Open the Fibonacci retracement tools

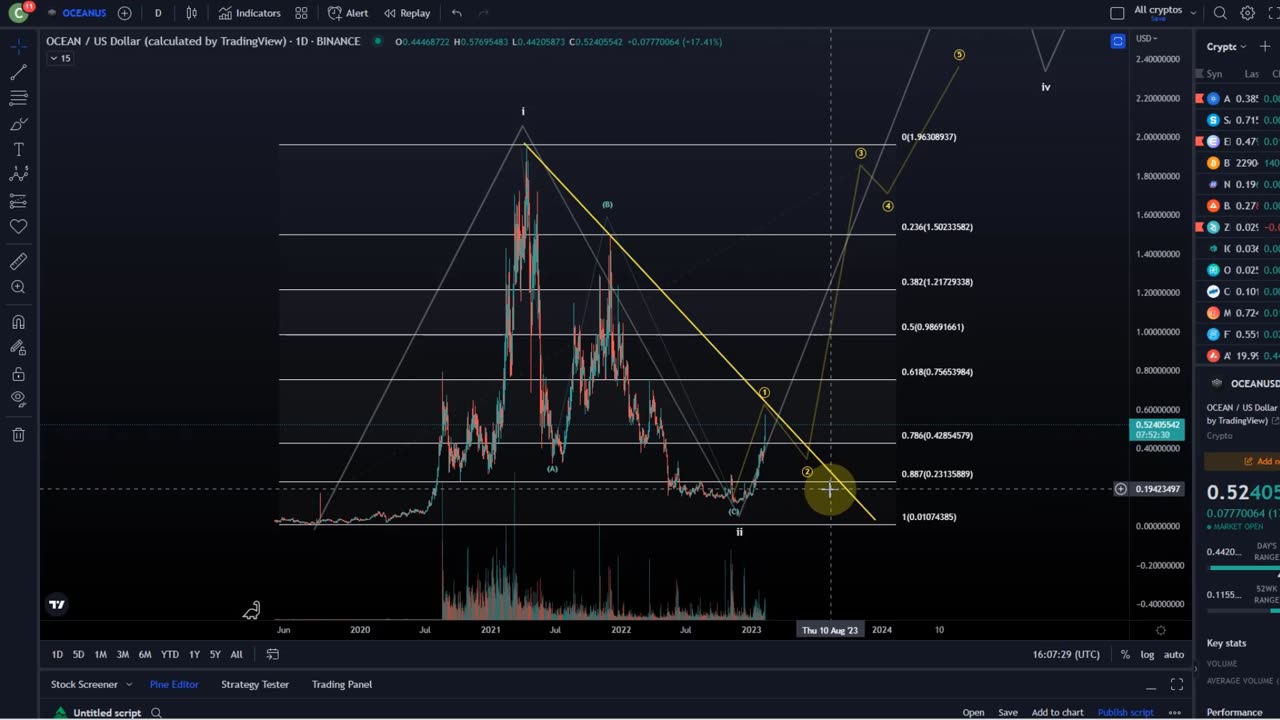[18, 98]
